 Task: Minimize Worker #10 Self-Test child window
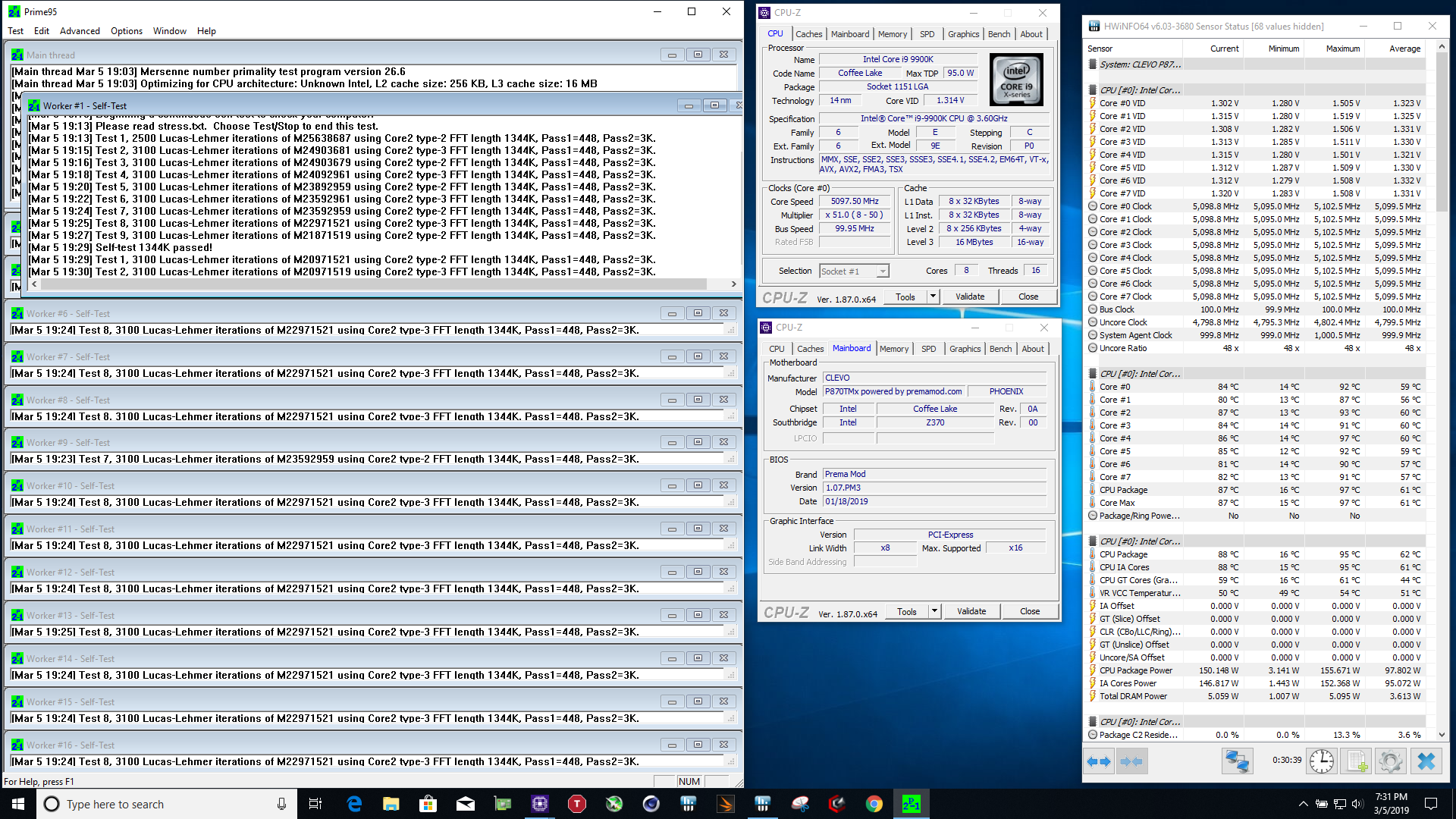[672, 486]
